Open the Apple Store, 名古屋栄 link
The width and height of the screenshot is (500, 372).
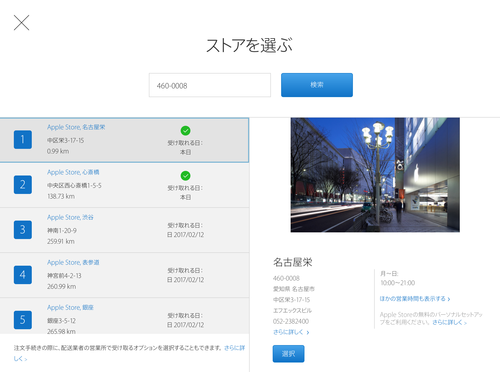click(x=76, y=127)
